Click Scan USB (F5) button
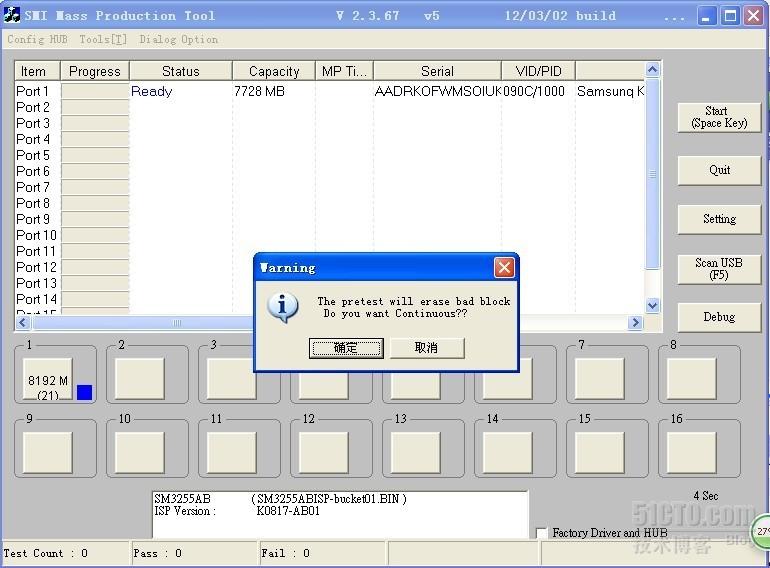770x568 pixels. coord(719,269)
